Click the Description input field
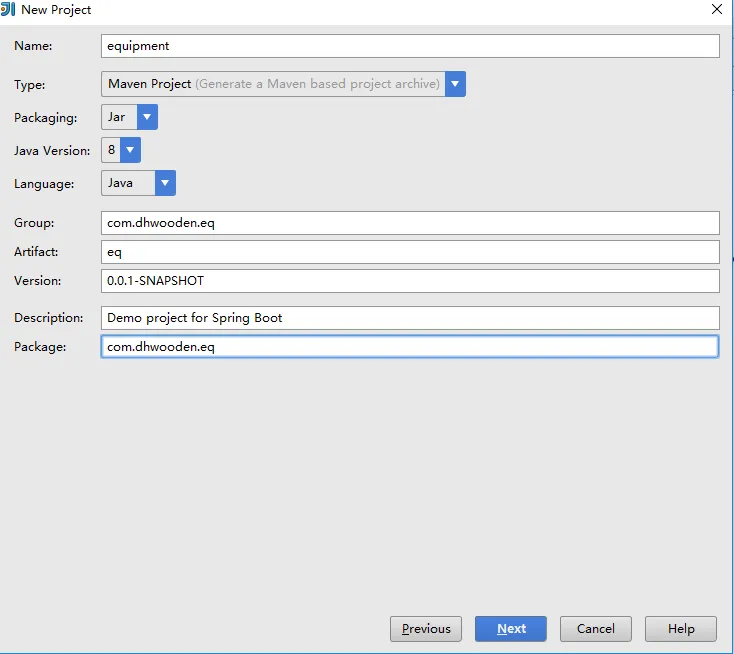The width and height of the screenshot is (734, 654). point(410,318)
